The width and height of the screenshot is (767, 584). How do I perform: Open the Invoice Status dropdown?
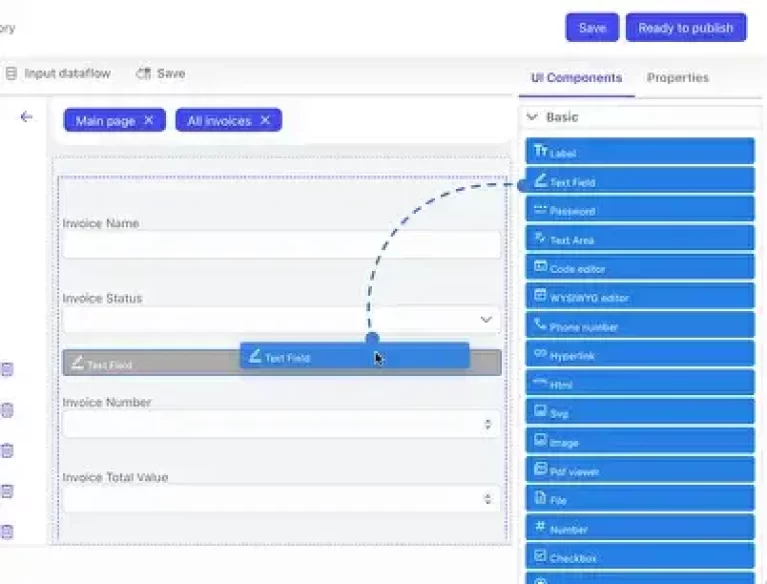tap(281, 319)
